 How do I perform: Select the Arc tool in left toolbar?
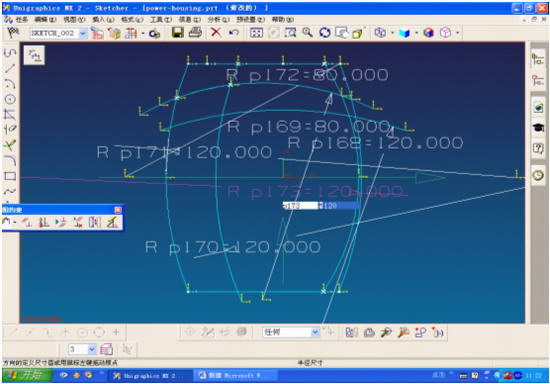(10, 84)
